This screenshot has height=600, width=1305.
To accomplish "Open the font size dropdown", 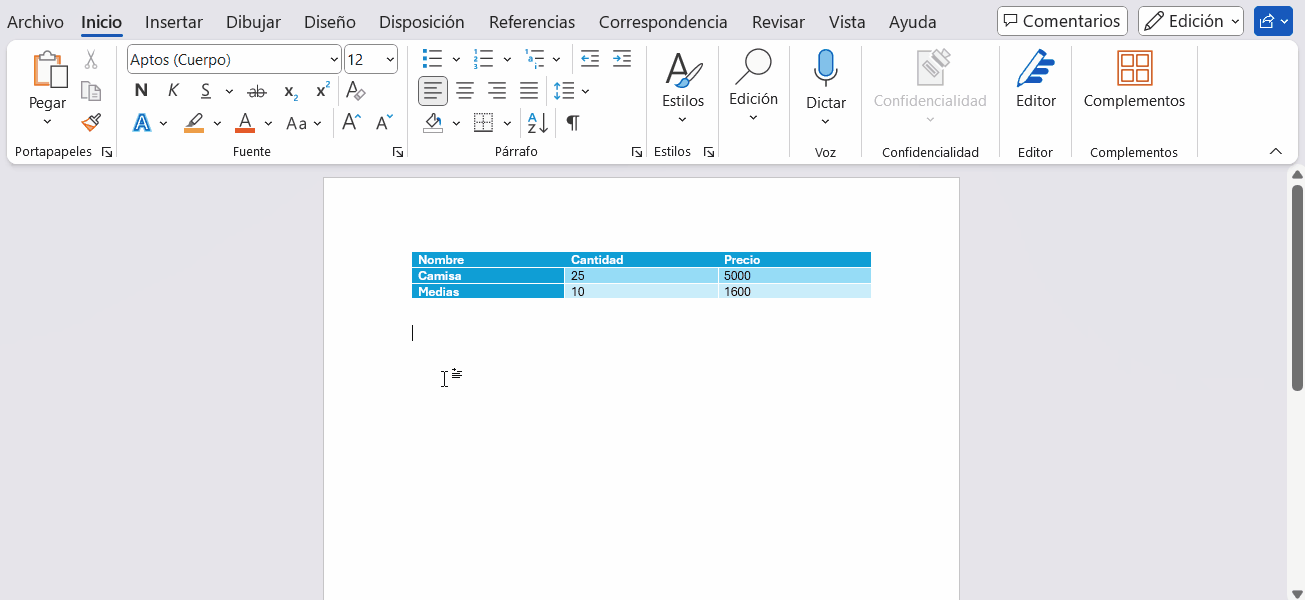I will pyautogui.click(x=389, y=60).
